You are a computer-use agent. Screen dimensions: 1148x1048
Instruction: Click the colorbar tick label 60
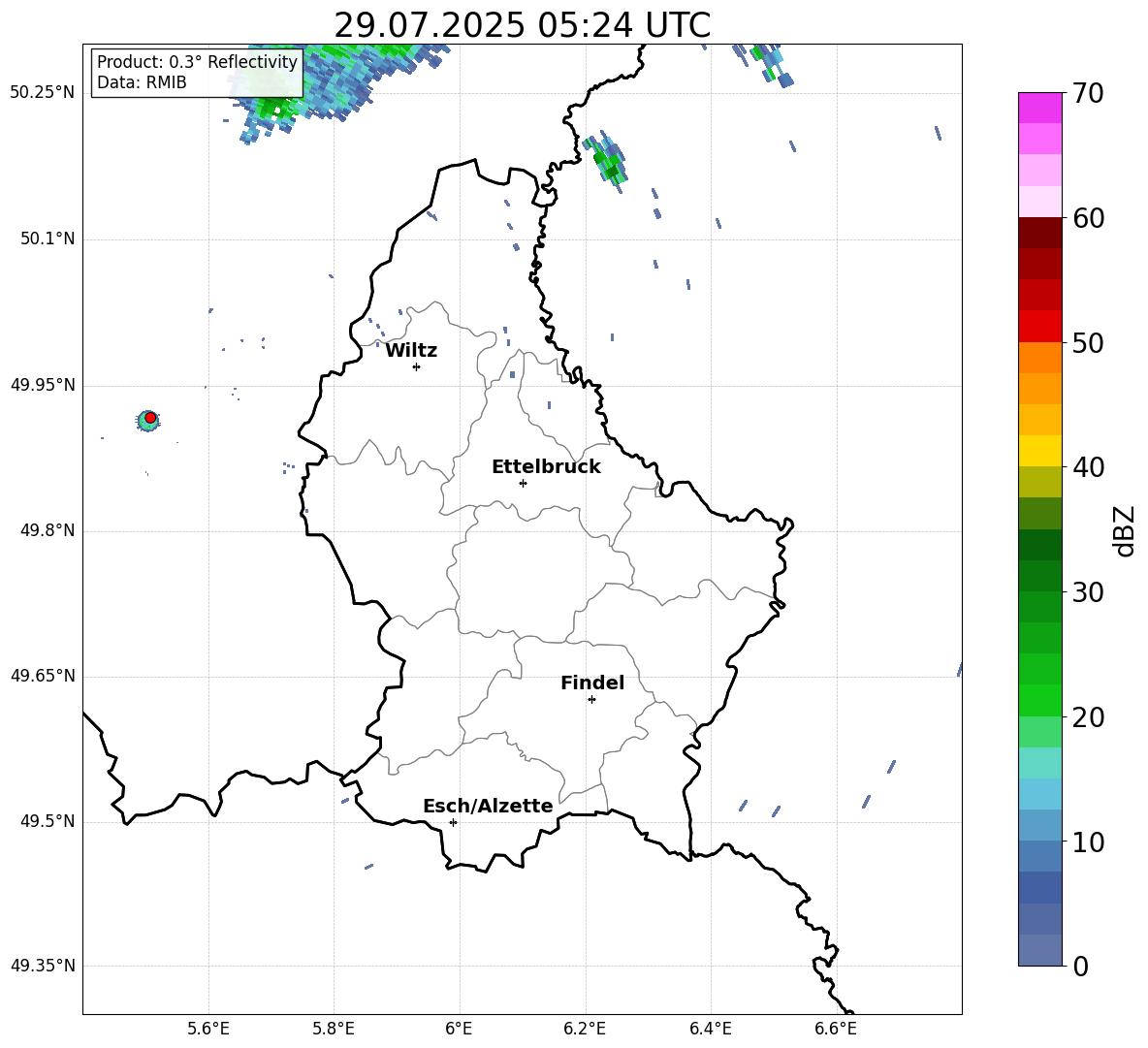(x=1088, y=218)
